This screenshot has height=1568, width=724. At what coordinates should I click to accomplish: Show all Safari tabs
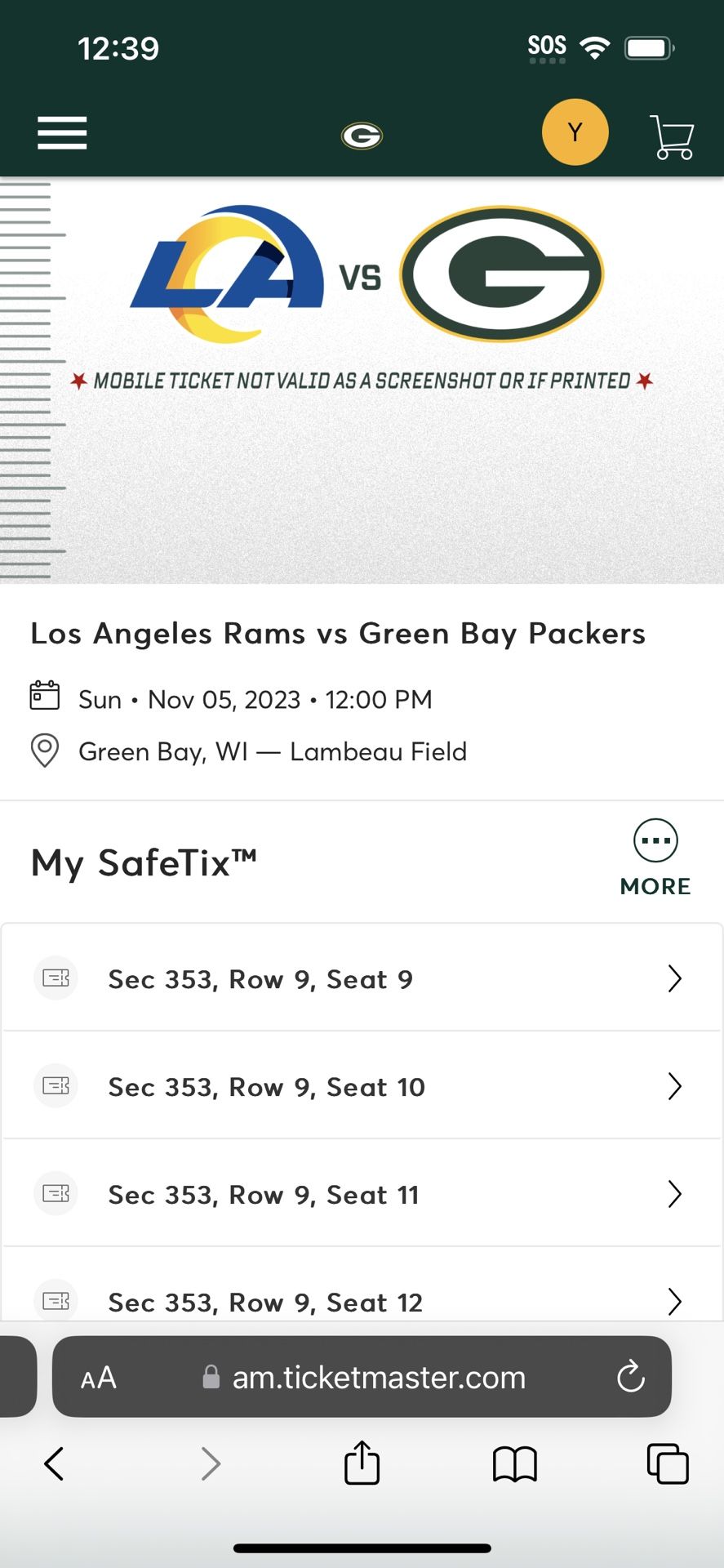point(667,1463)
